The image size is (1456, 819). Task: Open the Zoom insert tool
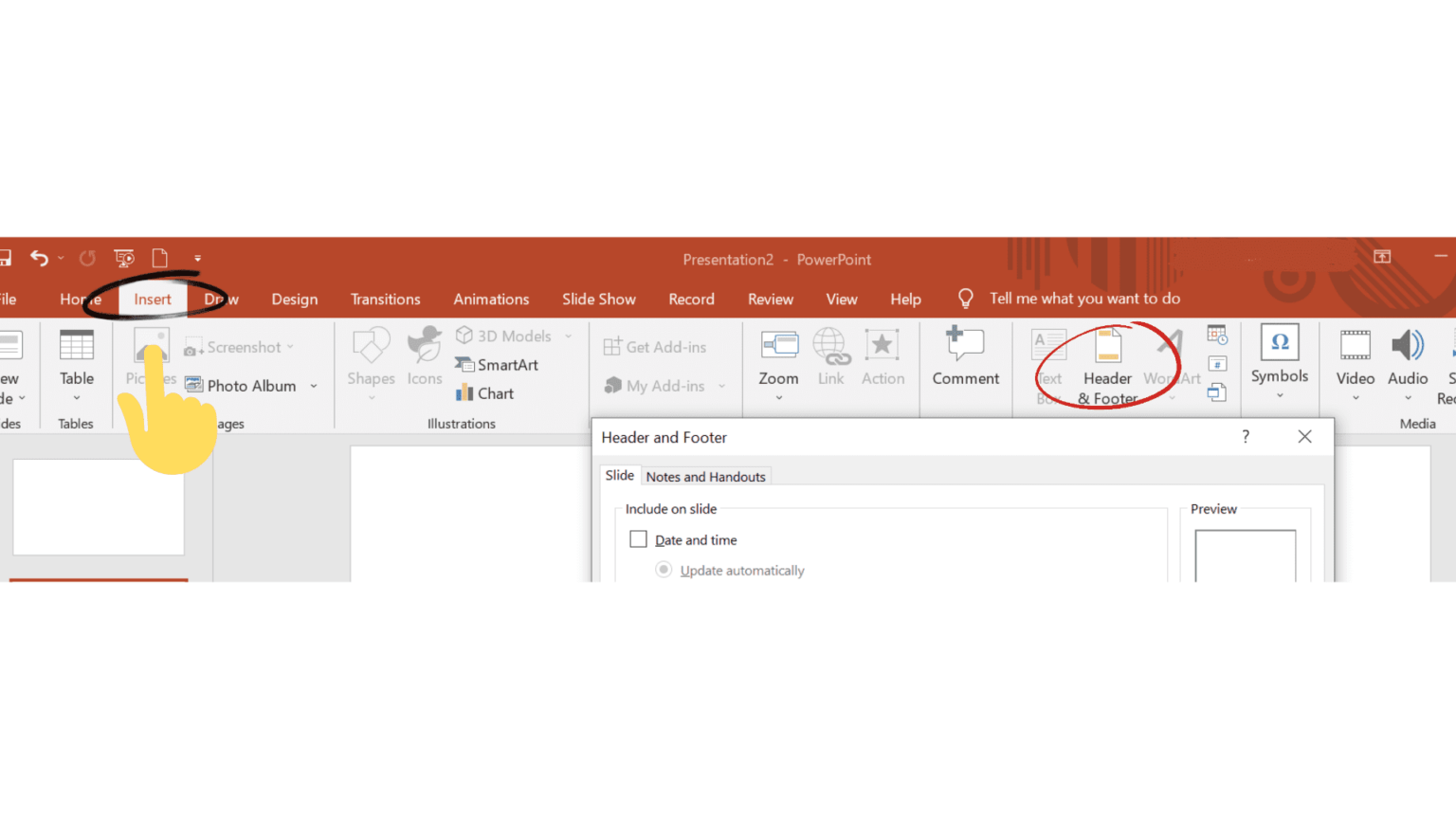[778, 357]
